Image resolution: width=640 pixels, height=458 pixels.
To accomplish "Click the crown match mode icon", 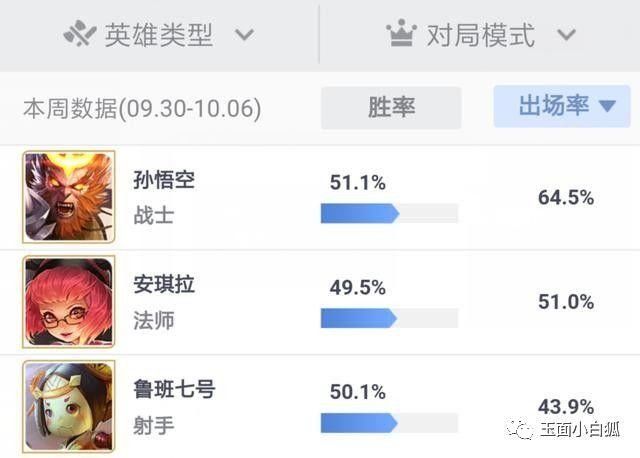I will click(x=401, y=35).
